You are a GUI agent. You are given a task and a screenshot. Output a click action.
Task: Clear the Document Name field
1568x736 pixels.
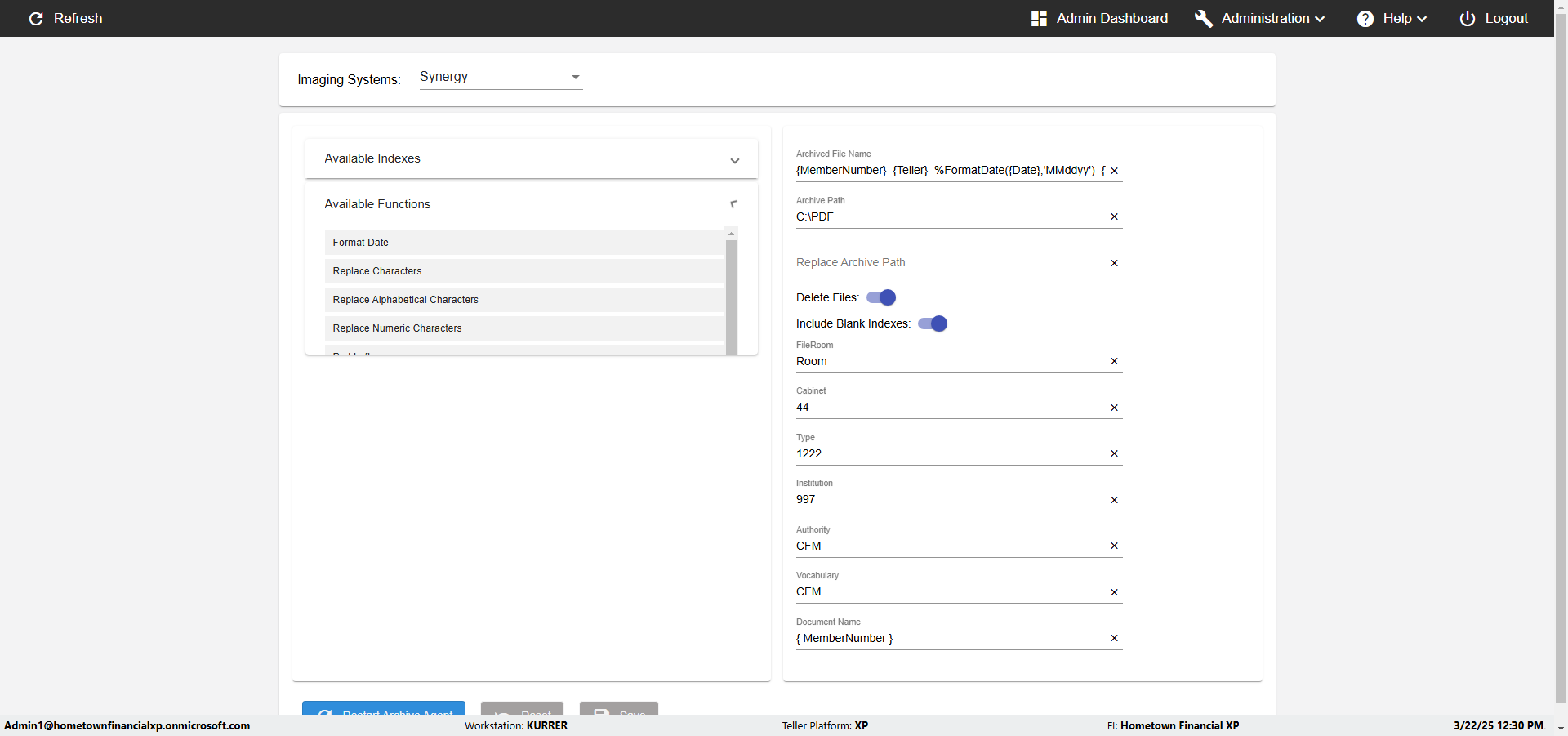[x=1114, y=638]
